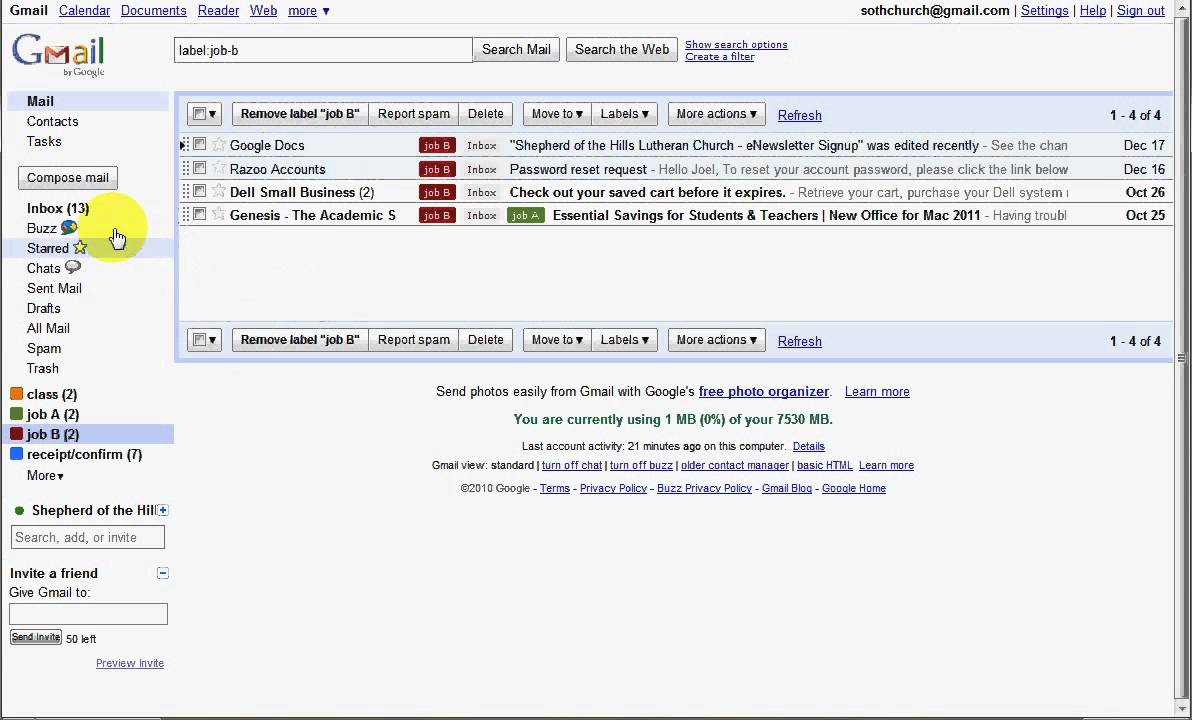Toggle the bottom select-all checkbox
The image size is (1192, 720).
click(x=199, y=340)
